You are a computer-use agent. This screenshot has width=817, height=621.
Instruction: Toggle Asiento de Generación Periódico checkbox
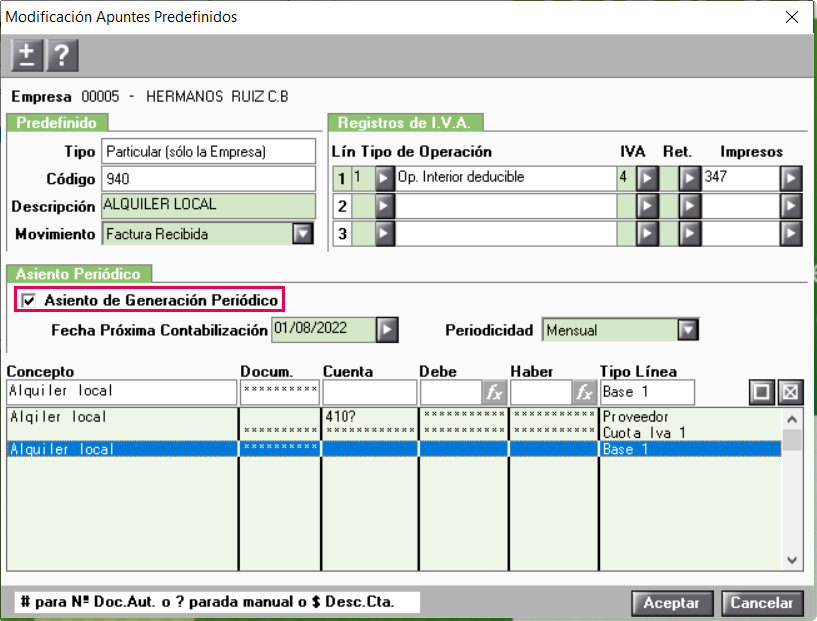(29, 301)
